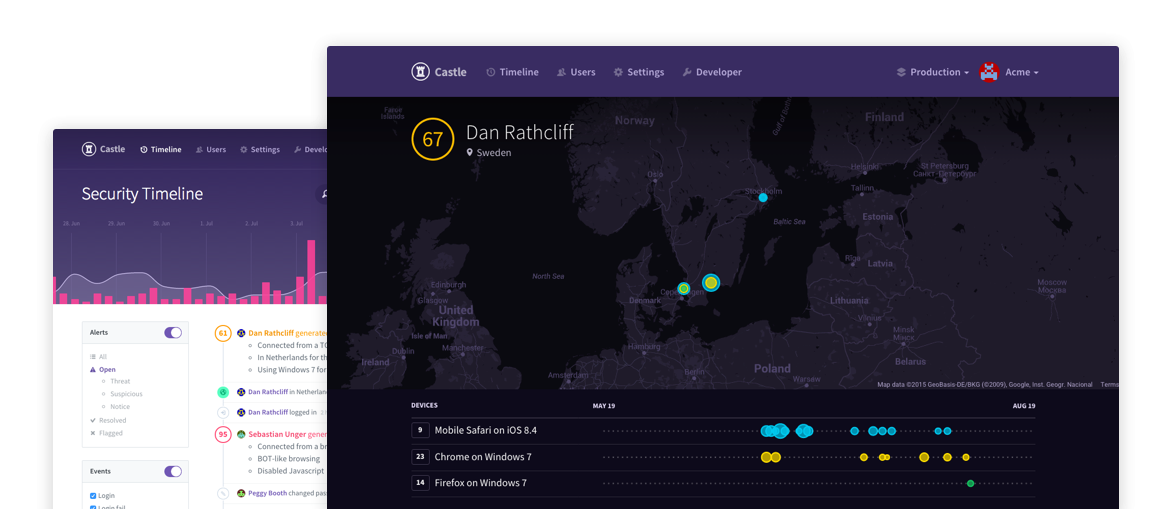Open Users in the front window navbar
The width and height of the screenshot is (1170, 509).
[x=576, y=72]
